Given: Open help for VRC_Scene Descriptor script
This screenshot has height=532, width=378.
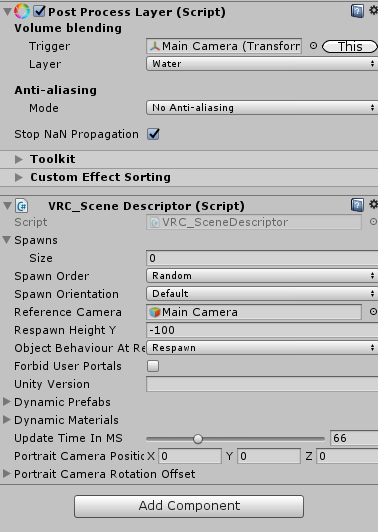Looking at the screenshot, I should point(357,205).
